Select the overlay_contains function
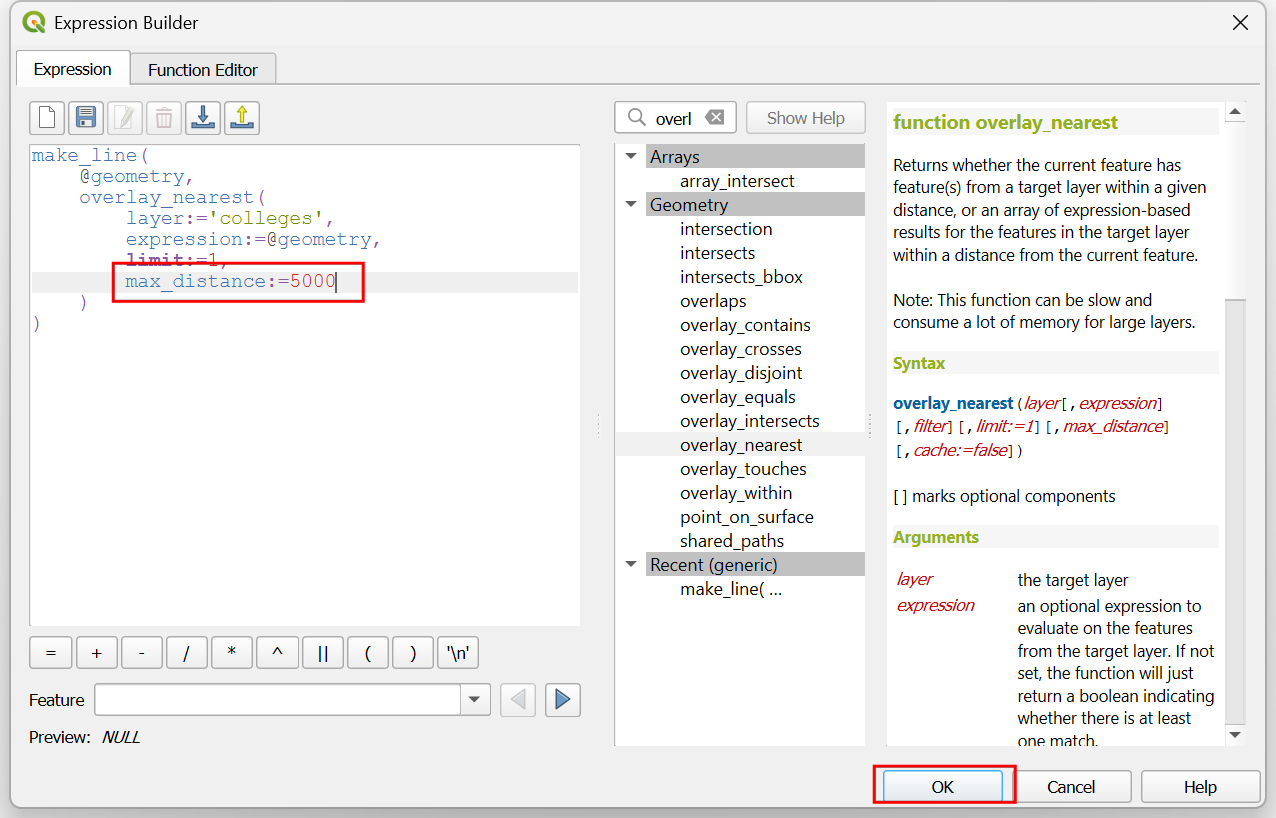1276x818 pixels. pyautogui.click(x=745, y=325)
